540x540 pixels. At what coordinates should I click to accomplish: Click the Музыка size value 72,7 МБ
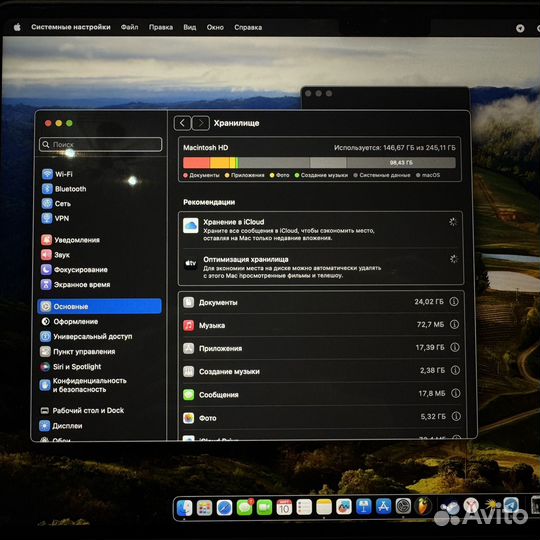pos(430,324)
